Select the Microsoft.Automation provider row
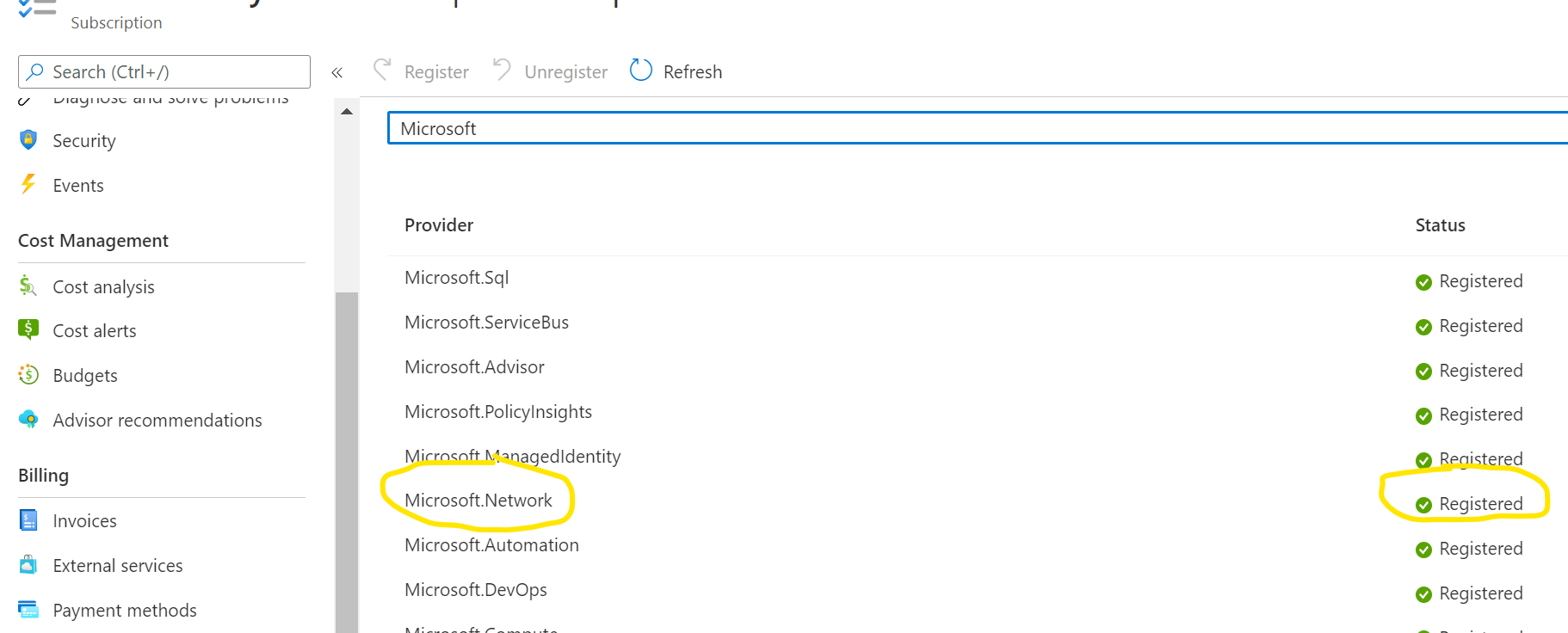Viewport: 1568px width, 633px height. point(978,546)
